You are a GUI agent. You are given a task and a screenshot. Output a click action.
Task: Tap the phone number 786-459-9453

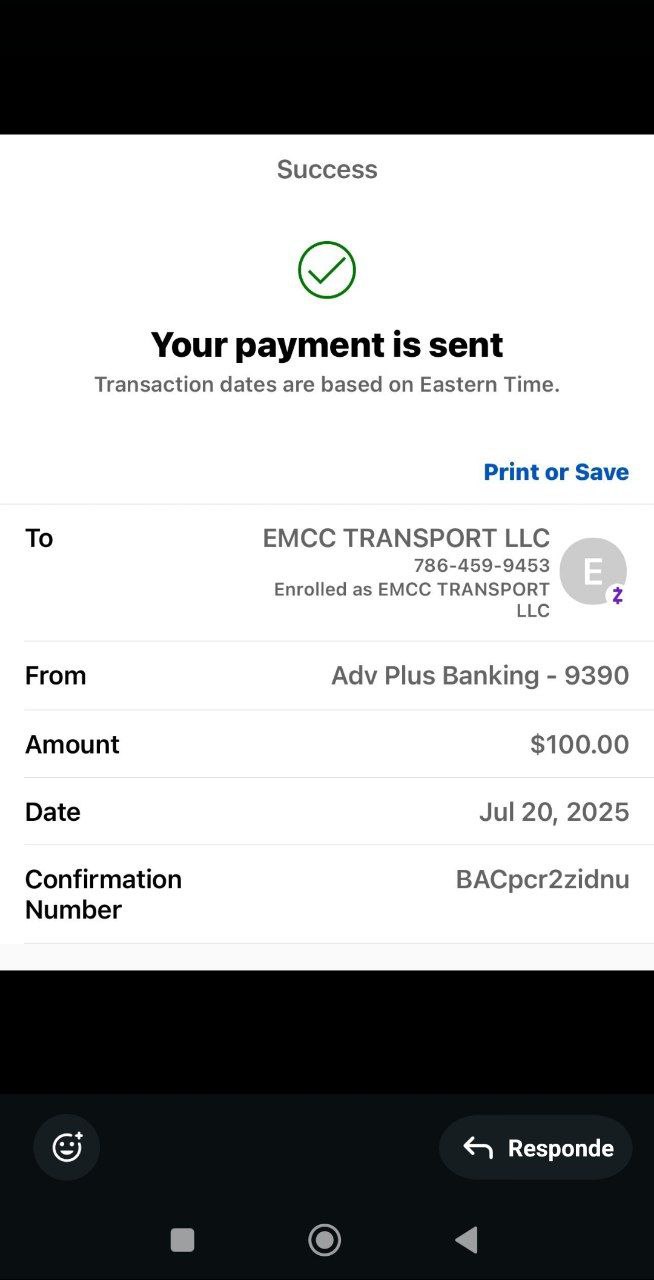click(x=481, y=566)
